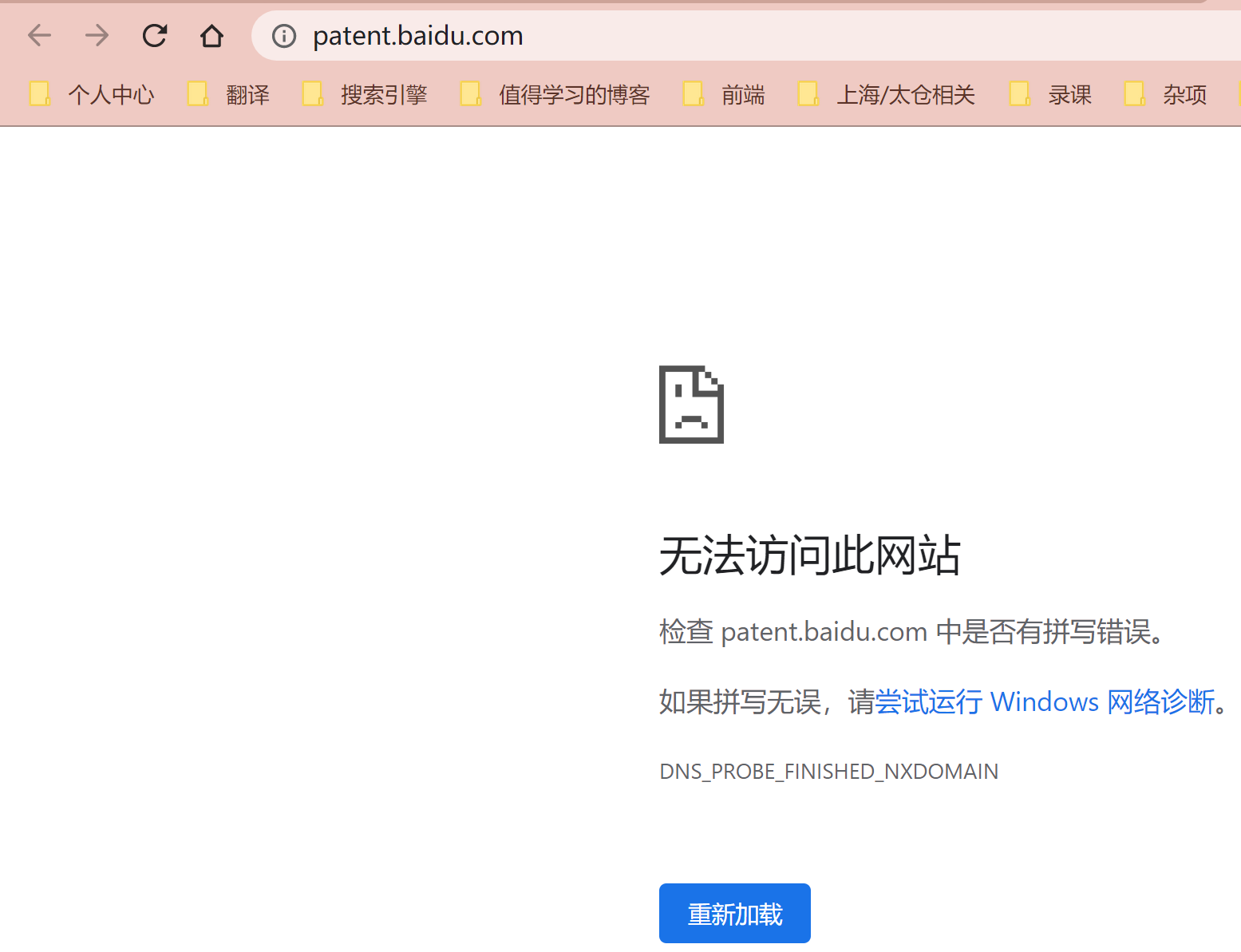Screen dimensions: 1241x952
Task: View site information icon in address bar
Action: (284, 36)
